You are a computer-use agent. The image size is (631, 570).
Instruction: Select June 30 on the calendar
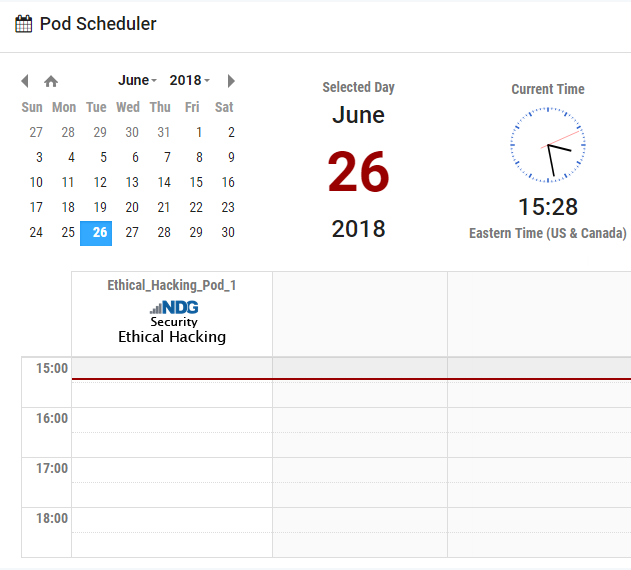tap(228, 232)
